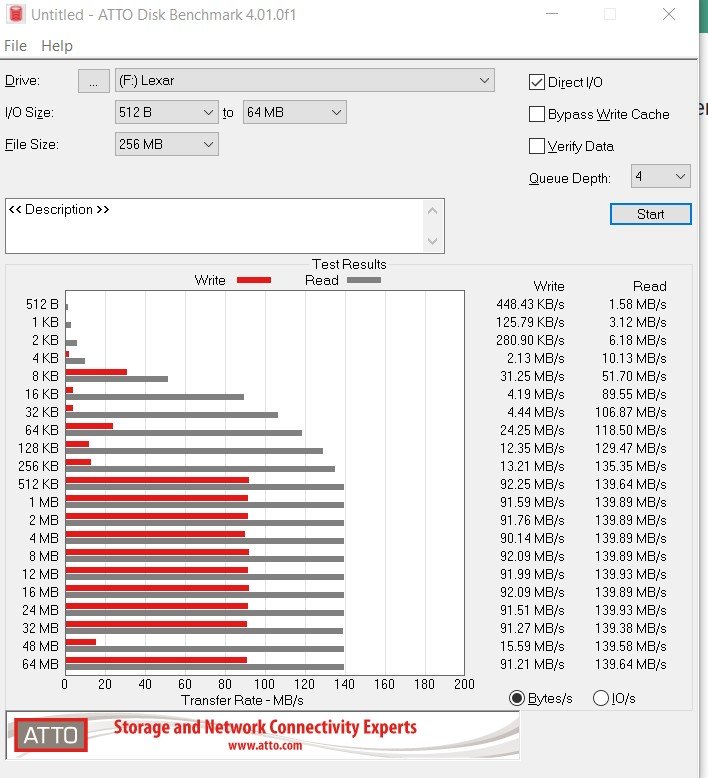Open the I/O Size minimum dropdown 512 B
Viewport: 708px width, 778px height.
[x=167, y=113]
